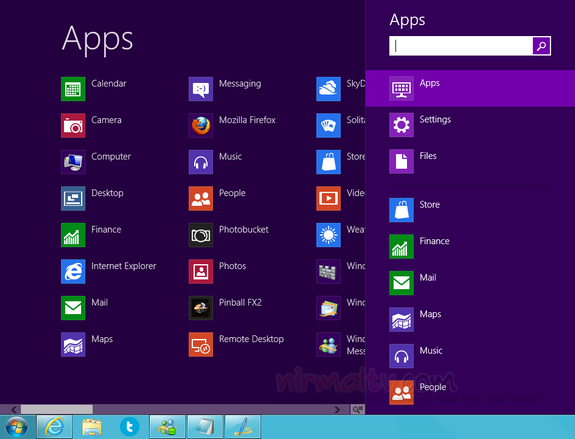Search within Maps in the search pane

[x=470, y=319]
